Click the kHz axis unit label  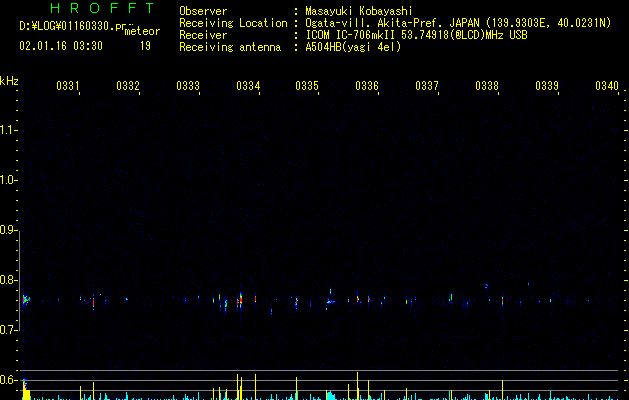(x=9, y=81)
